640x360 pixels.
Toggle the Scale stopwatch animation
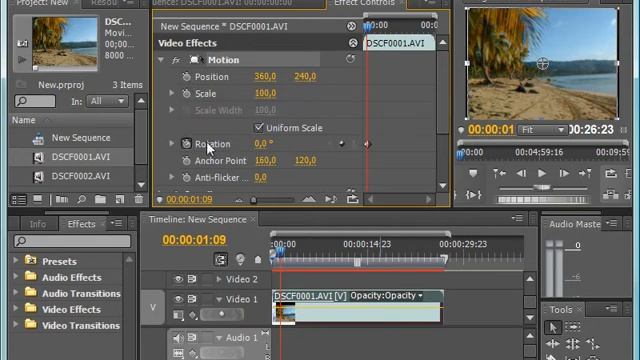point(187,93)
